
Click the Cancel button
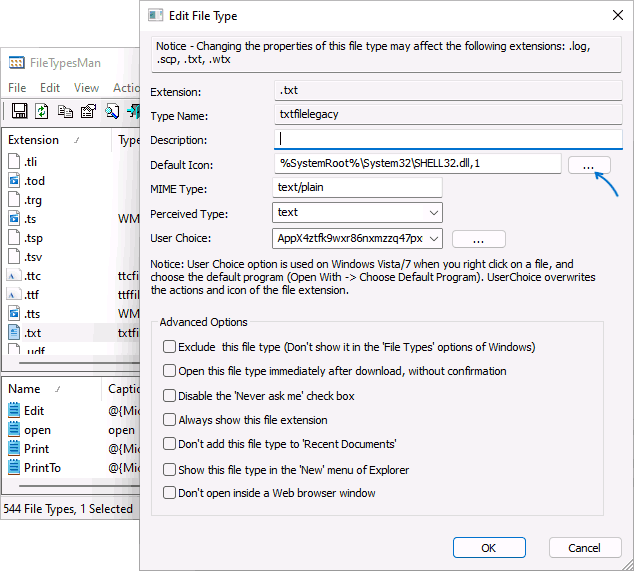pyautogui.click(x=584, y=548)
